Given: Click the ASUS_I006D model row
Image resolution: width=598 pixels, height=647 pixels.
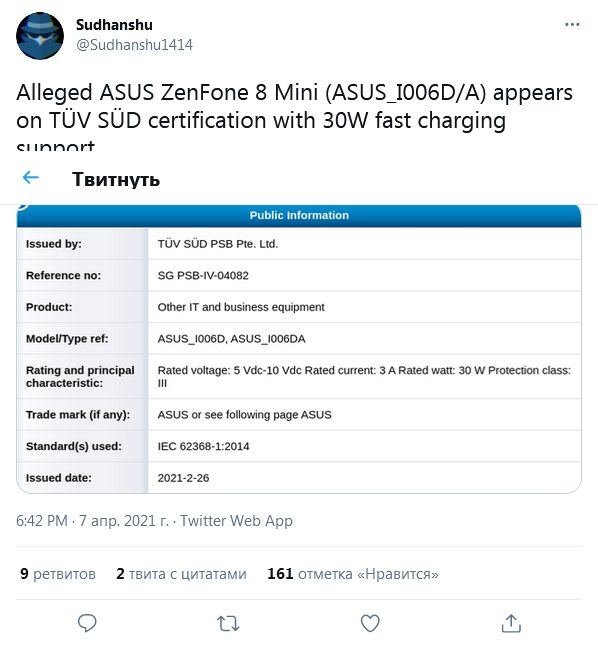Looking at the screenshot, I should tap(299, 339).
